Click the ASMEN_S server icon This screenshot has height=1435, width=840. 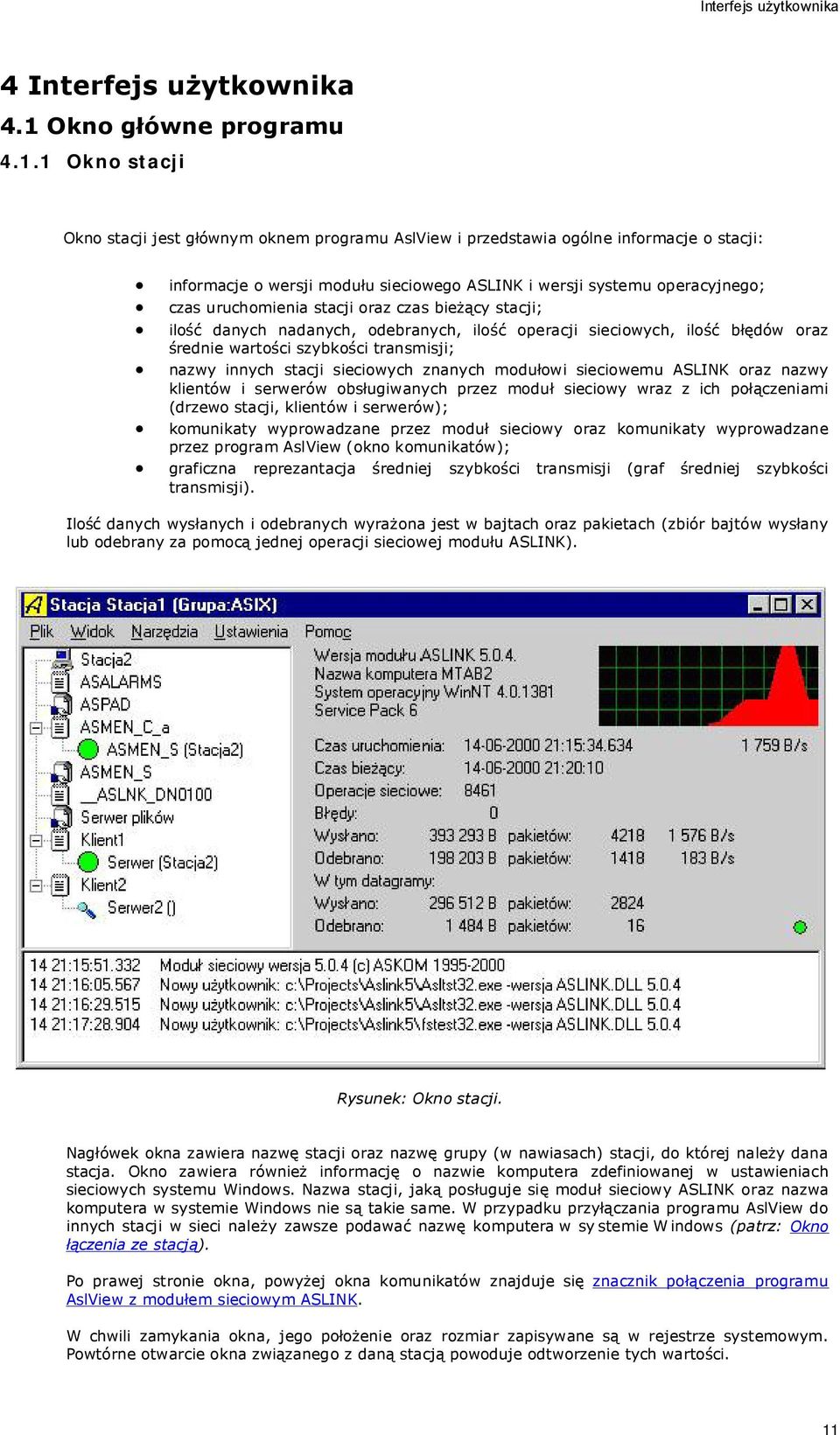tap(61, 772)
